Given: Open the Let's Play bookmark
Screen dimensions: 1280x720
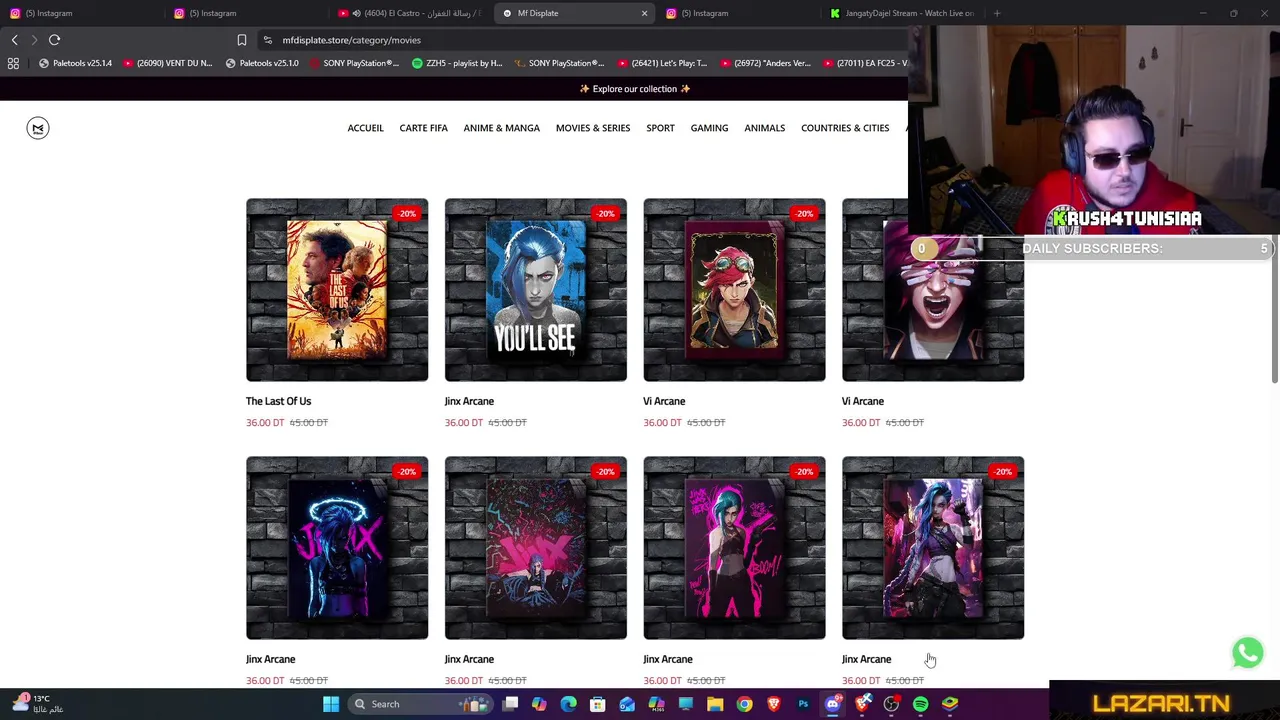Looking at the screenshot, I should [x=662, y=63].
